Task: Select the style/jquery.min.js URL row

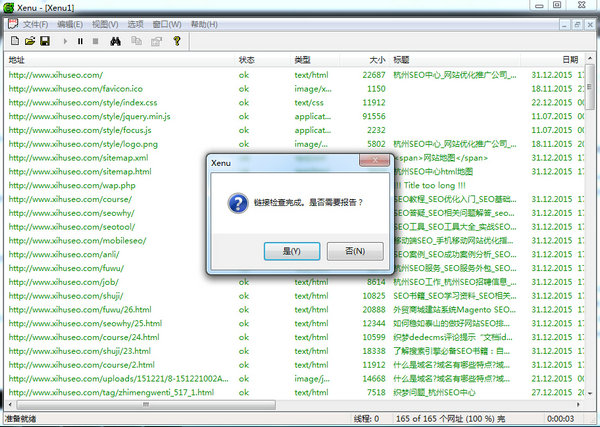Action: [295, 116]
